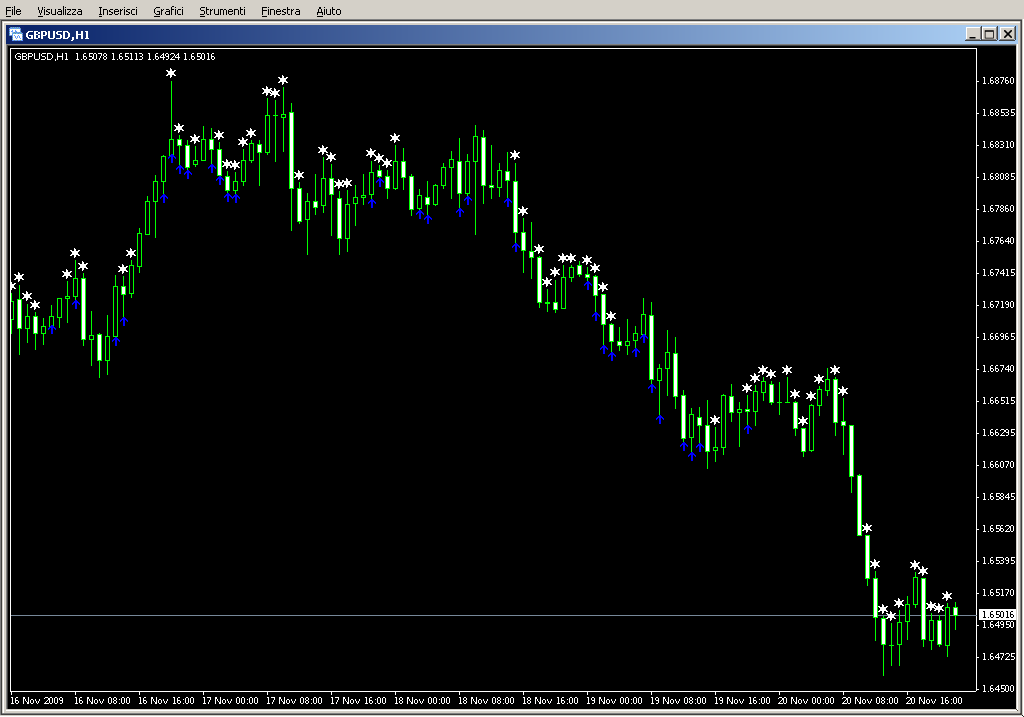Viewport: 1024px width, 717px height.
Task: Click time axis label 18 Nov 08:00
Action: click(x=487, y=701)
